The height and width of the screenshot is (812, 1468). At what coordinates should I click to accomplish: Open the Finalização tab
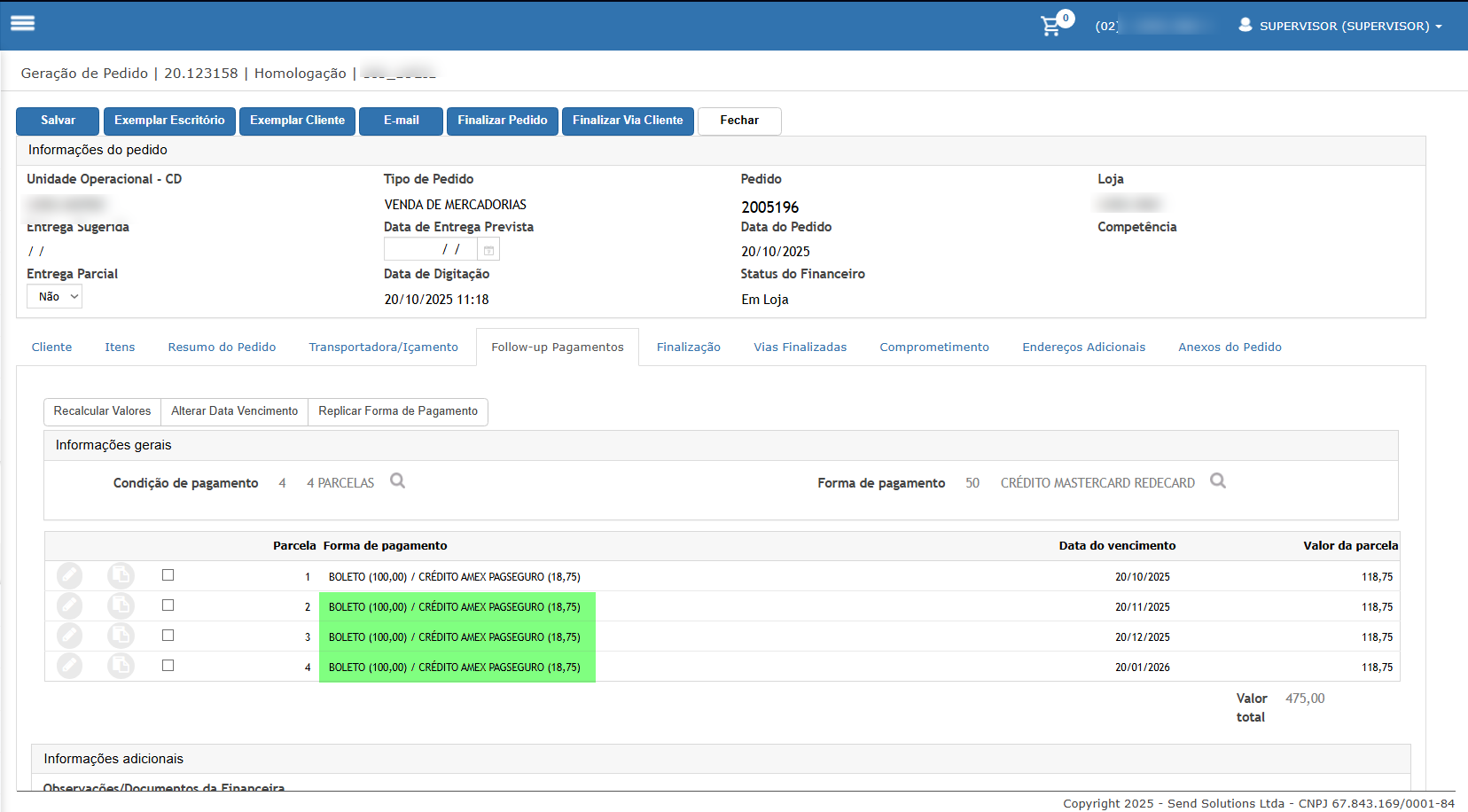tap(688, 347)
